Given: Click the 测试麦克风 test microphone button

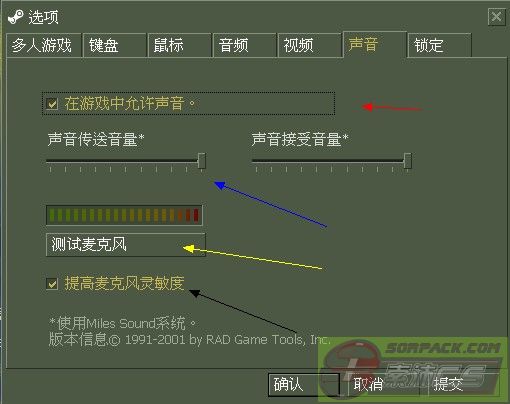Looking at the screenshot, I should point(126,245).
